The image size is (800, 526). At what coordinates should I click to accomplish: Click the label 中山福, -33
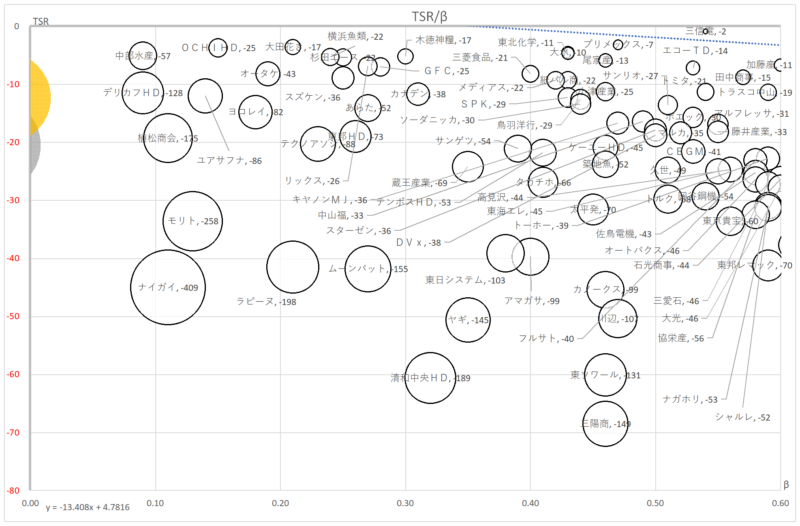click(x=341, y=215)
